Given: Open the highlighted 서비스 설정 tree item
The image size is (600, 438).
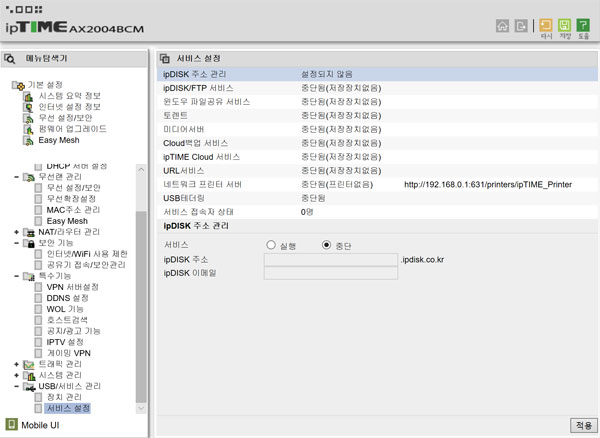Looking at the screenshot, I should [68, 409].
